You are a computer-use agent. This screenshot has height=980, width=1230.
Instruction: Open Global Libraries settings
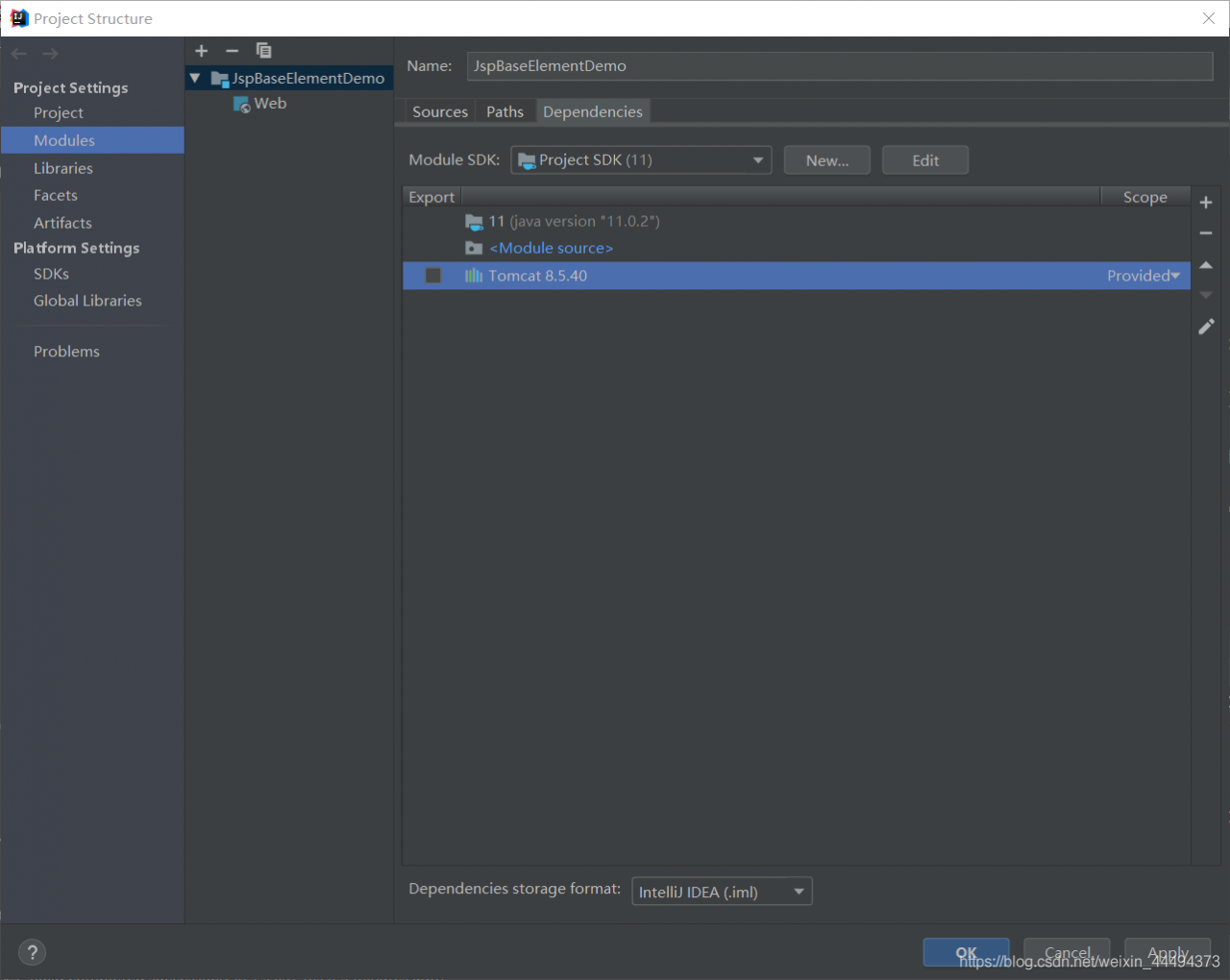click(x=87, y=301)
